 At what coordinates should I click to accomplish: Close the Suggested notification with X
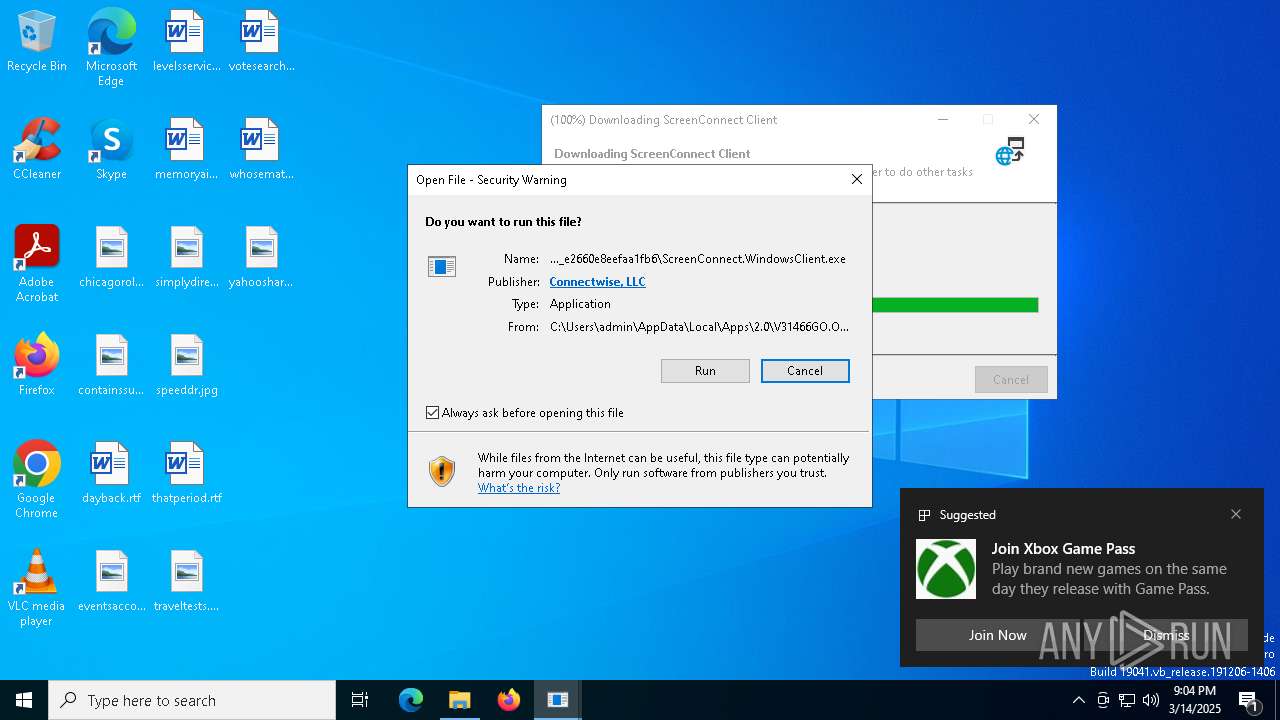(x=1236, y=514)
